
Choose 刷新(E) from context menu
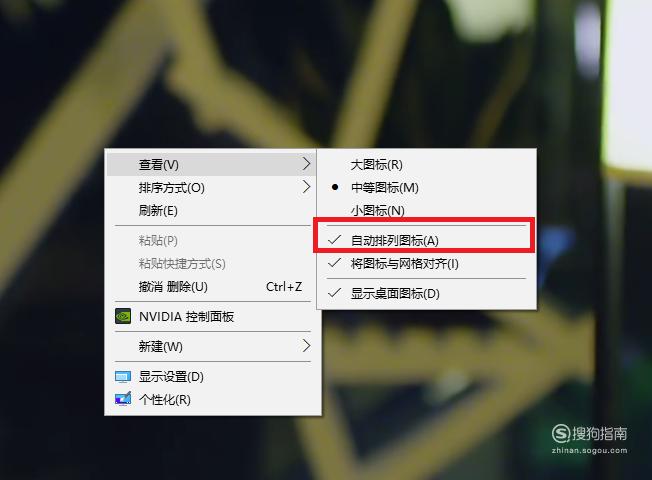pos(211,210)
